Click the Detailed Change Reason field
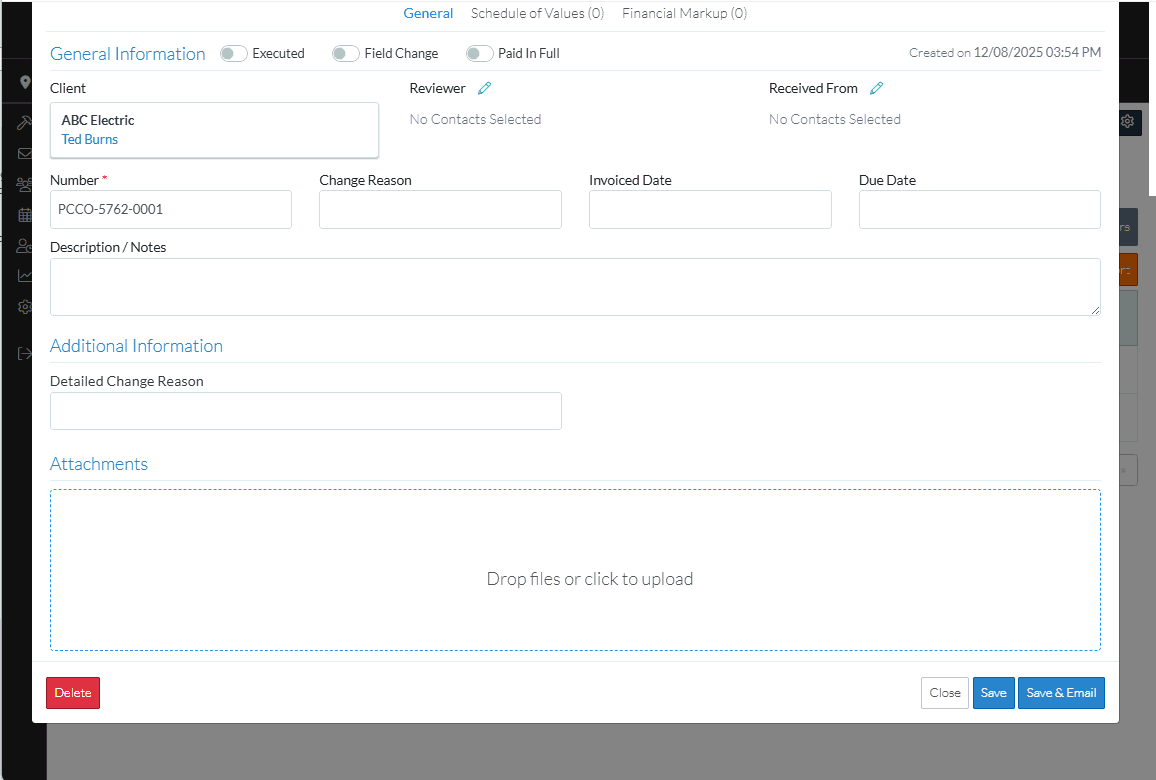 click(306, 411)
